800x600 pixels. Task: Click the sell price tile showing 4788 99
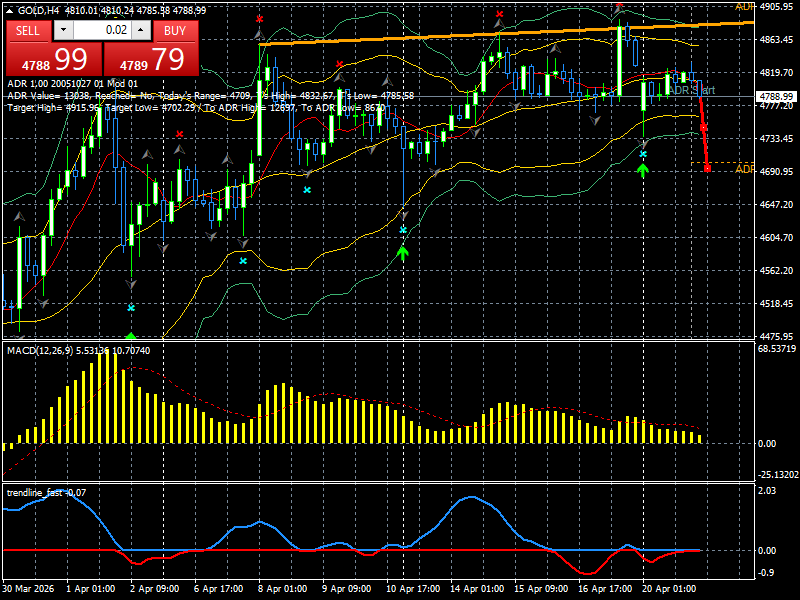coord(54,60)
